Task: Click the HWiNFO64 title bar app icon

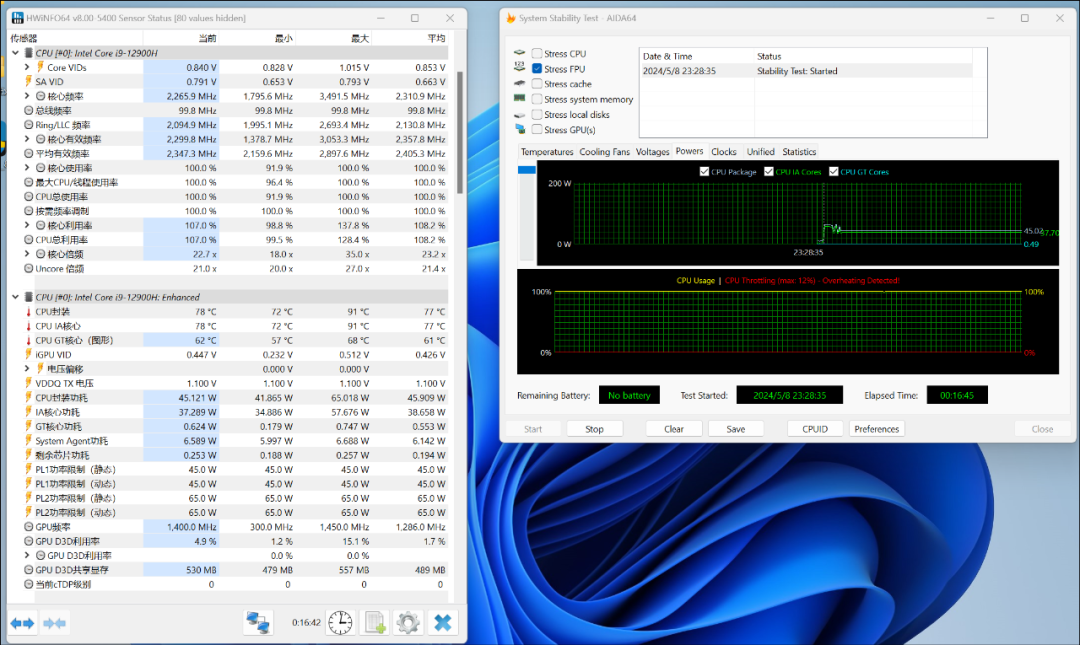Action: (17, 18)
